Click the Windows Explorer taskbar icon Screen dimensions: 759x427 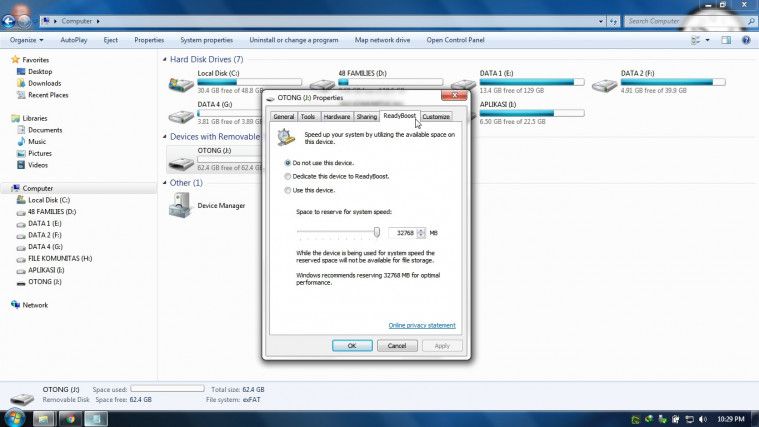[44, 419]
